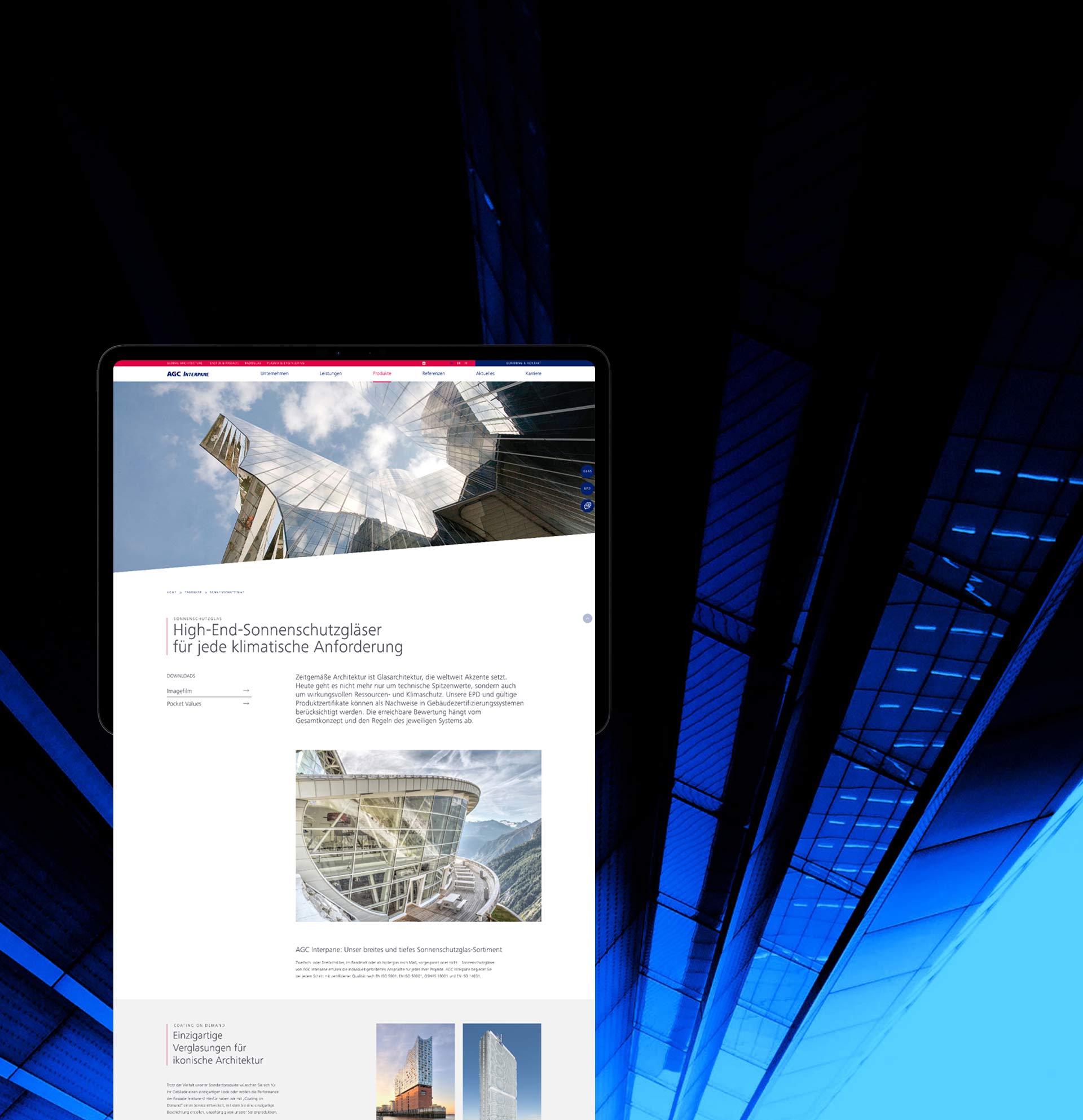Click the Home breadcrumb link

point(171,593)
